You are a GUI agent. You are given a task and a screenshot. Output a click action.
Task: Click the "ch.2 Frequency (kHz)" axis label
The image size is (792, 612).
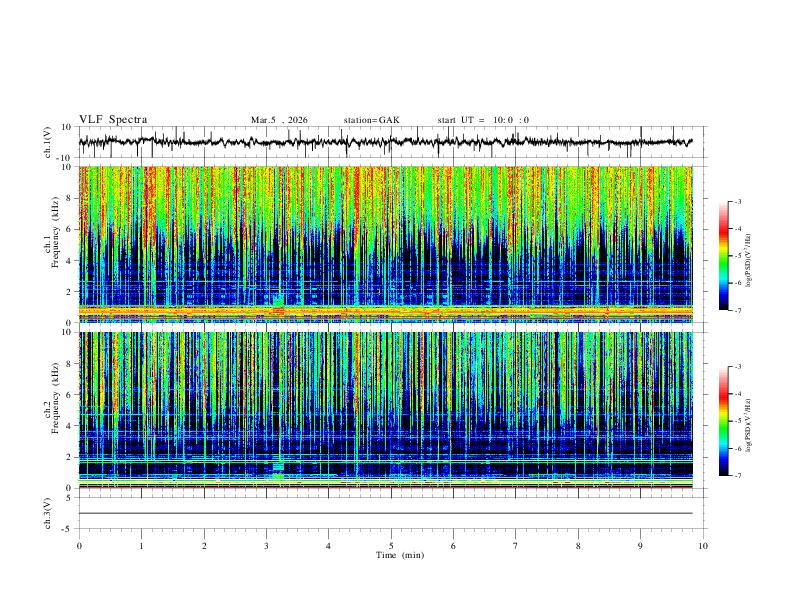[51, 398]
